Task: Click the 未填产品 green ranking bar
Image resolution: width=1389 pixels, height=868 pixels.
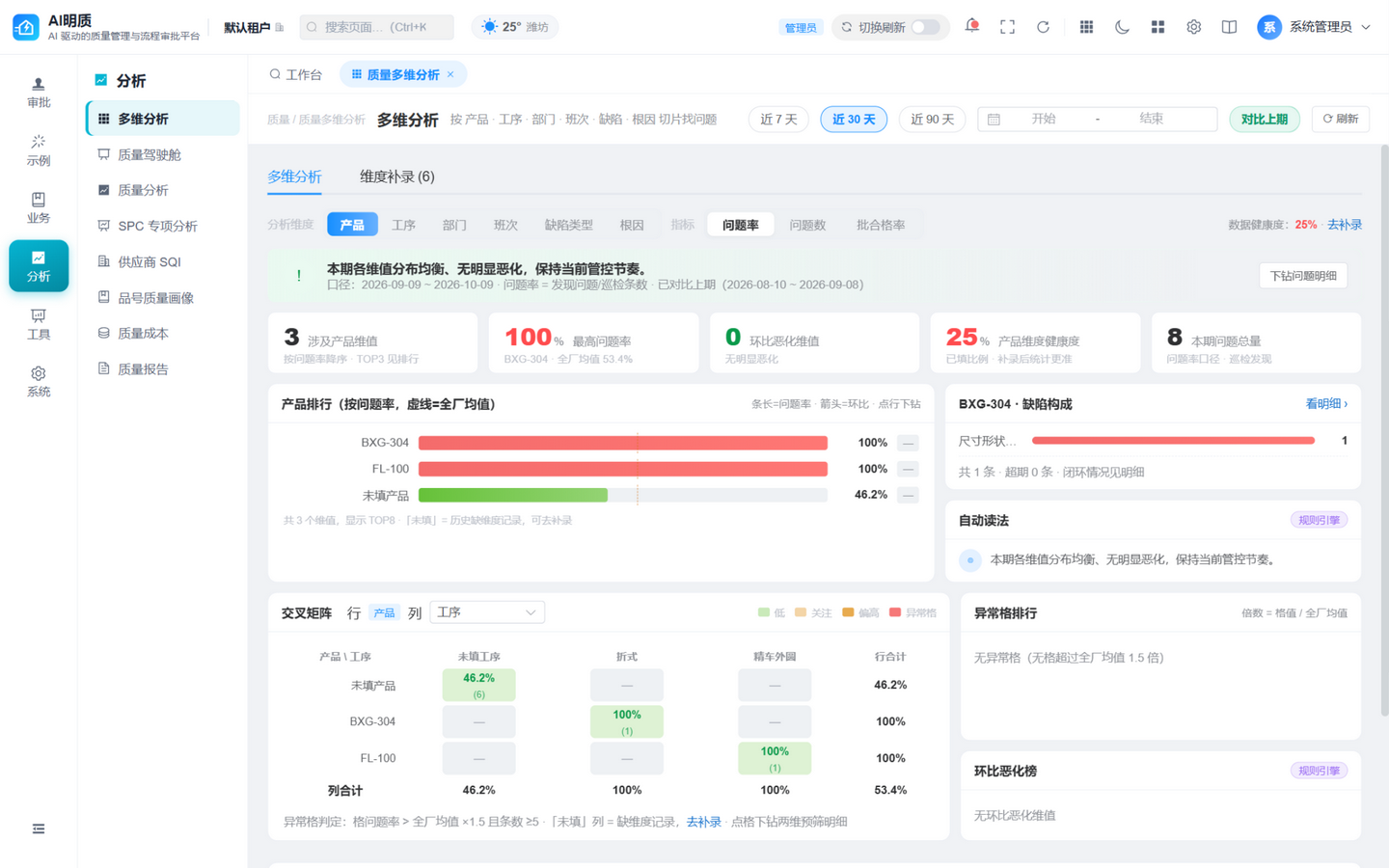Action: [513, 495]
